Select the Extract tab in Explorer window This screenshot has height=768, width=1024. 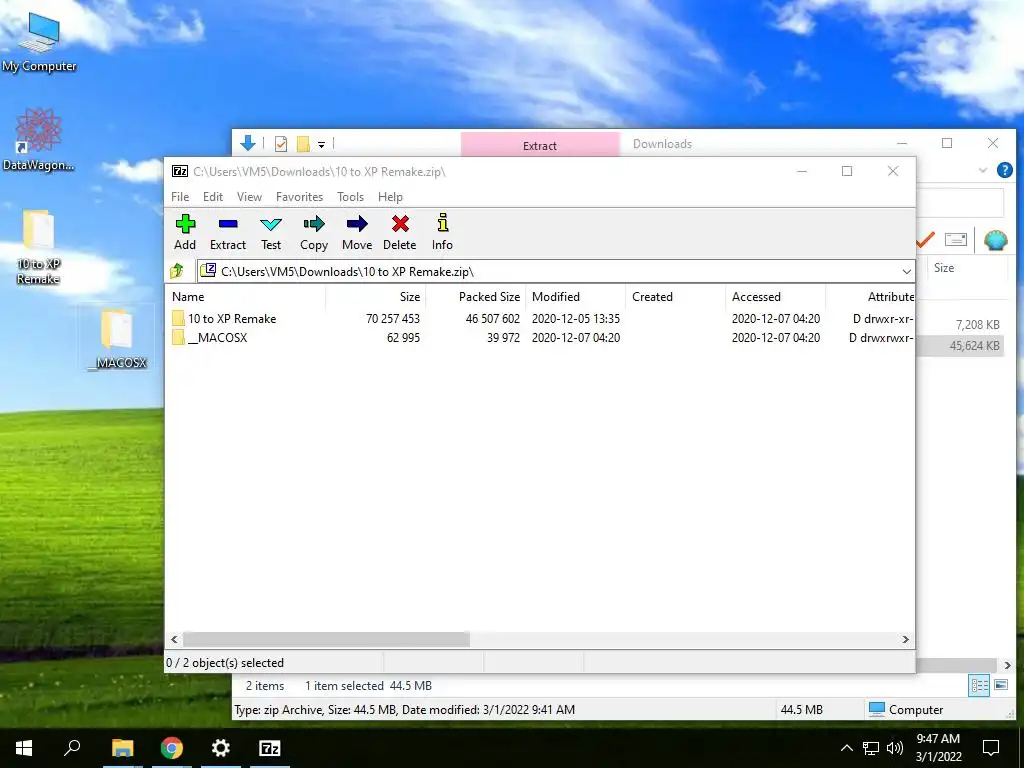pyautogui.click(x=540, y=145)
